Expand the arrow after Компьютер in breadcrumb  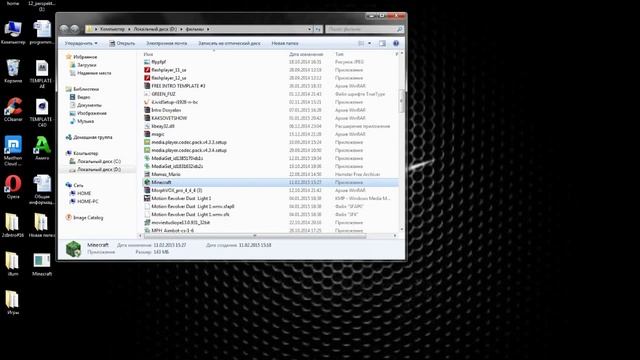tap(129, 29)
